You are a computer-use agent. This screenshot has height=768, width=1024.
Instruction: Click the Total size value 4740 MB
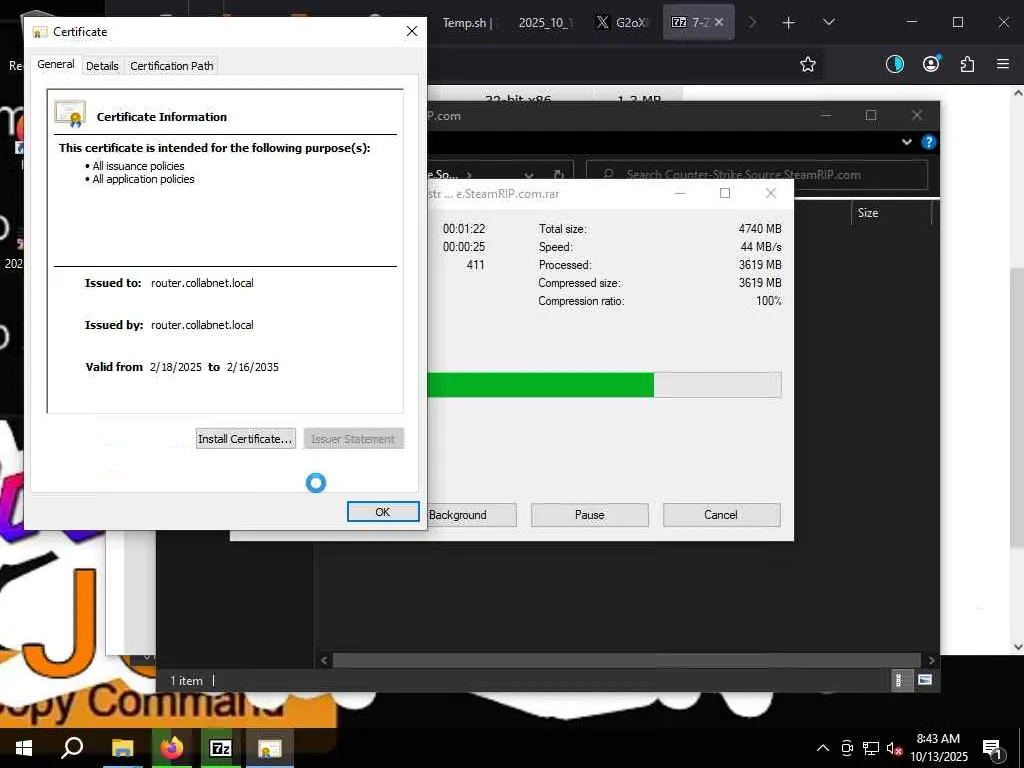760,229
